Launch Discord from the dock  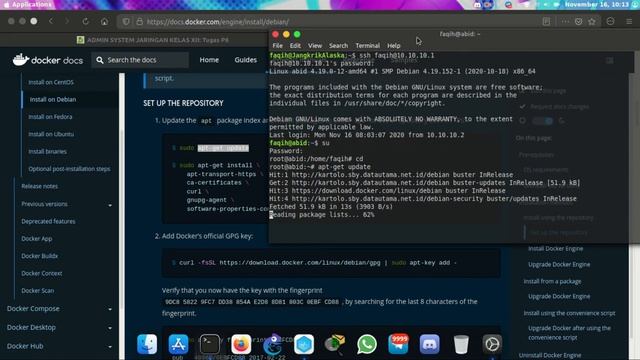[429, 344]
